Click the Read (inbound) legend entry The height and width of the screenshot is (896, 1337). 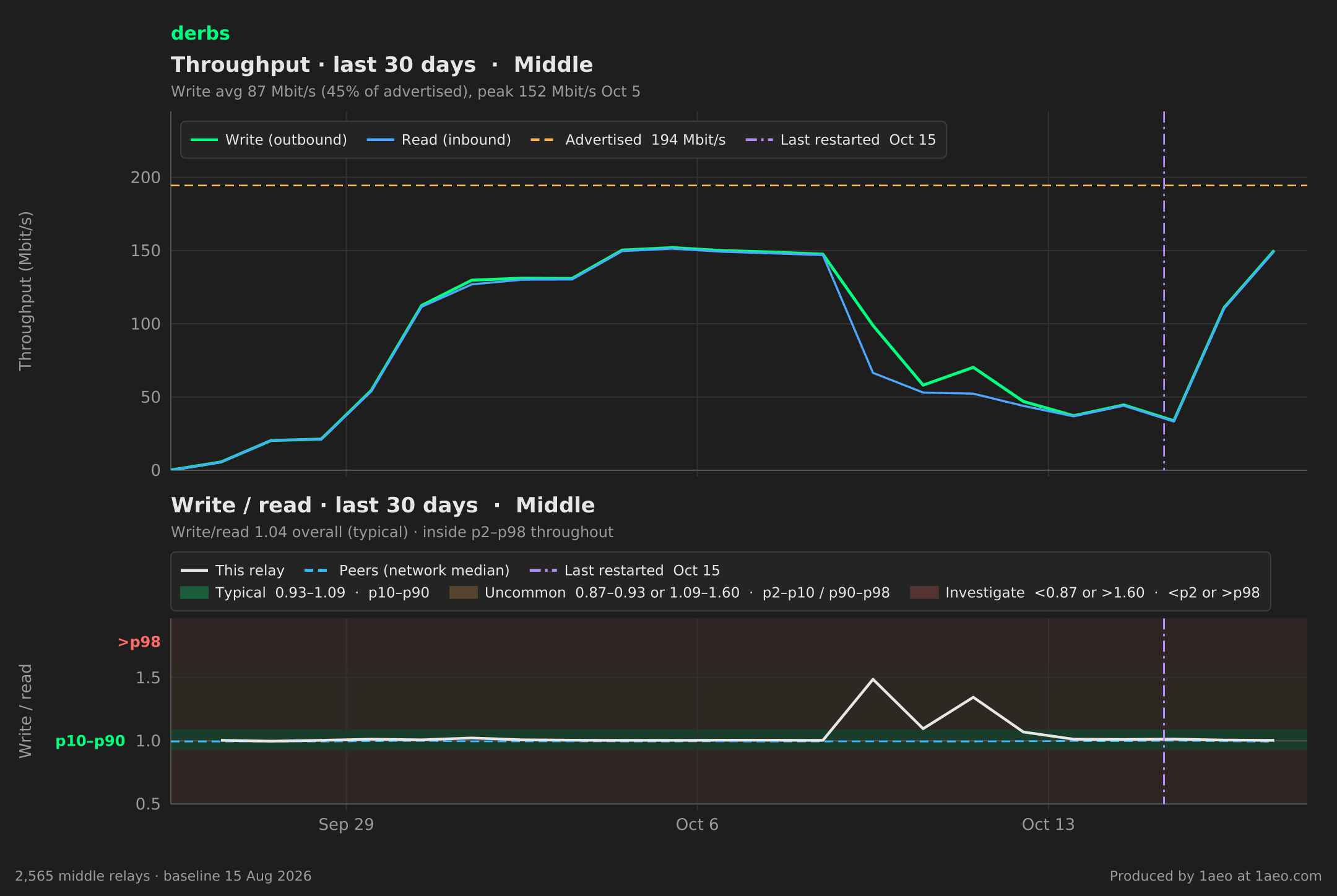tap(439, 140)
